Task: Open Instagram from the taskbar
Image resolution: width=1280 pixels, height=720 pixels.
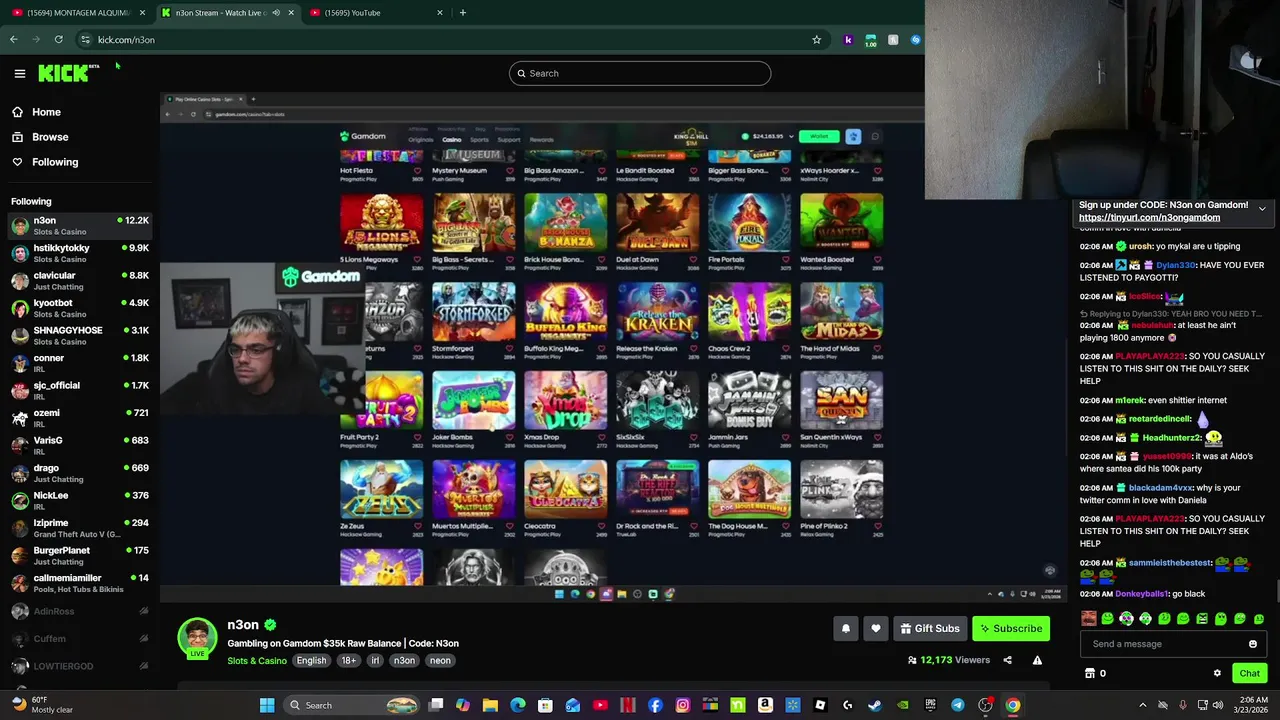Action: point(683,705)
